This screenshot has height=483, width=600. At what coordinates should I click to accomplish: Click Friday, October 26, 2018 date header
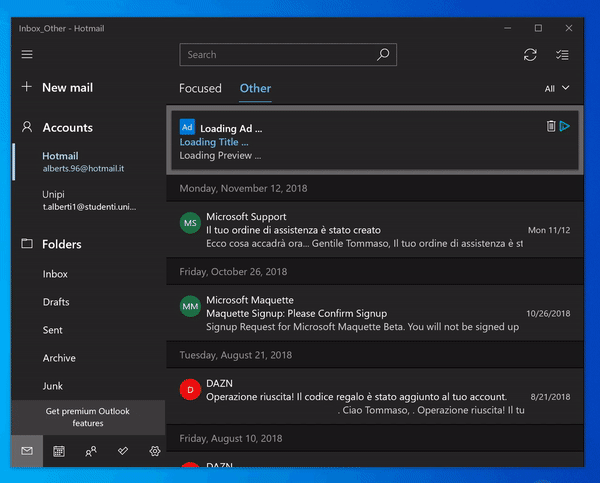click(x=375, y=272)
